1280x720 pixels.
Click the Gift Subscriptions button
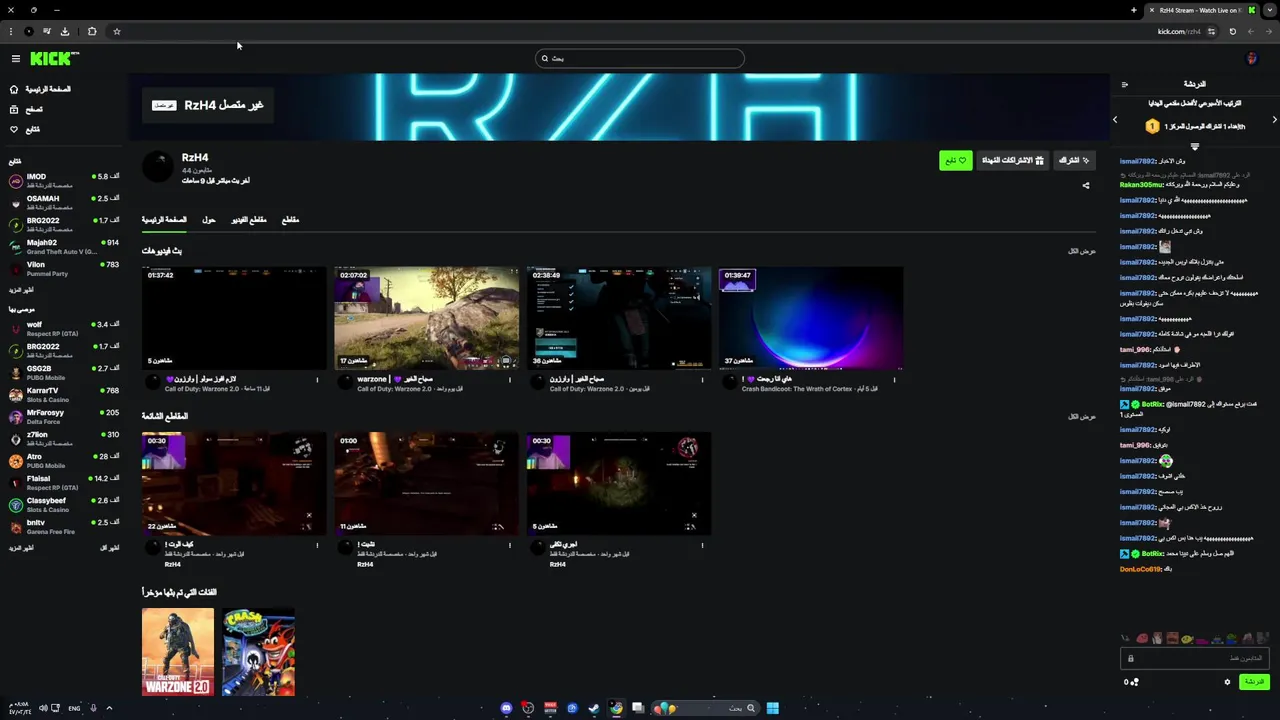pos(1012,160)
